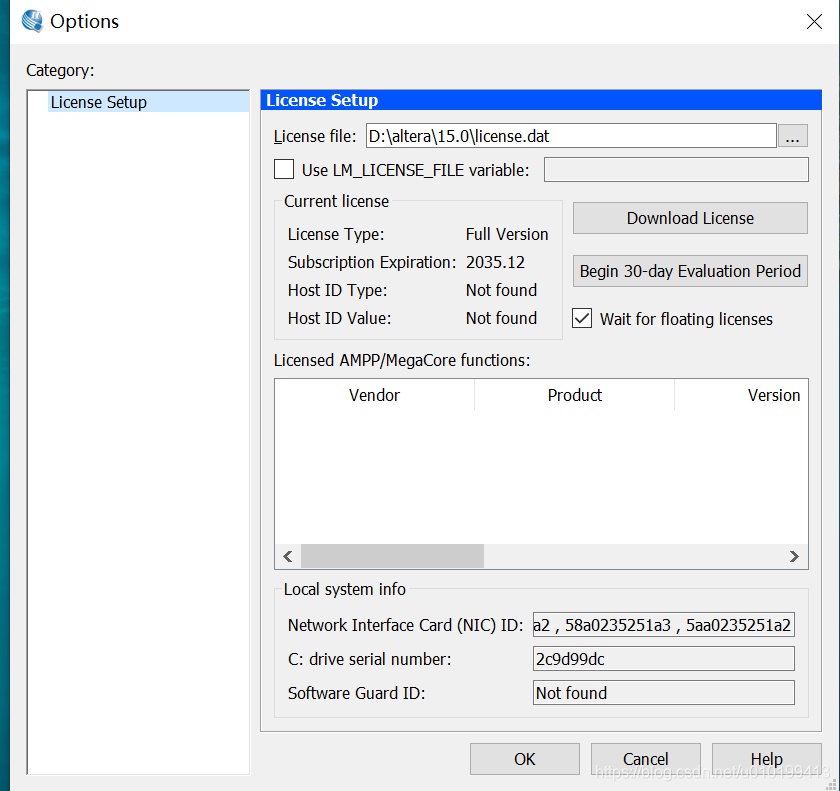
Task: Click the 'Full Version' license type value
Action: coord(507,234)
